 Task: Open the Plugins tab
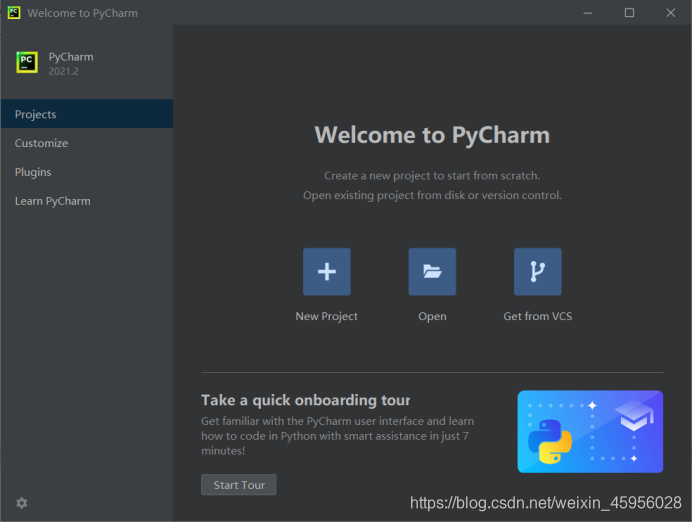click(x=87, y=172)
